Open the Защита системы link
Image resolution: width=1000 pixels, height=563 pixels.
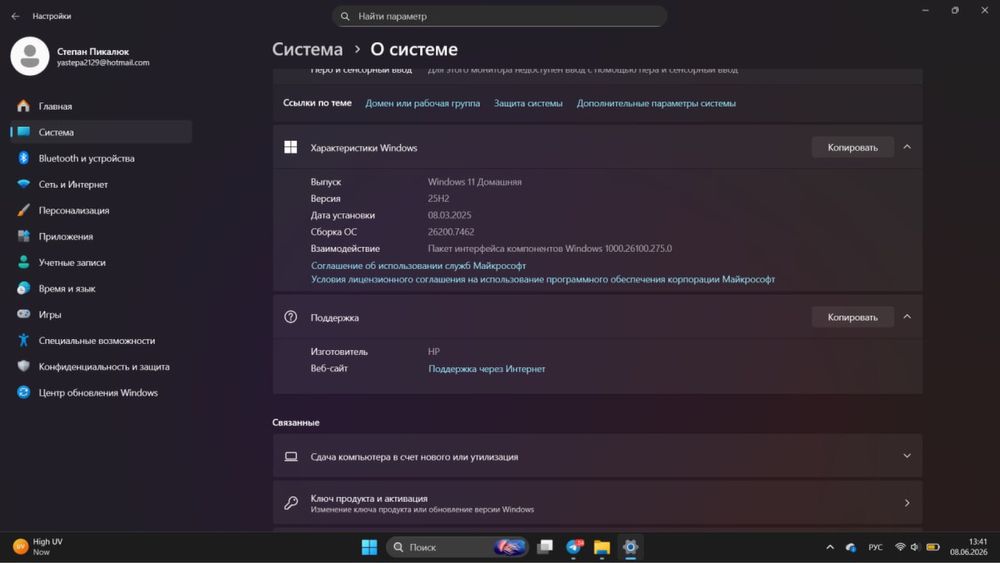528,103
